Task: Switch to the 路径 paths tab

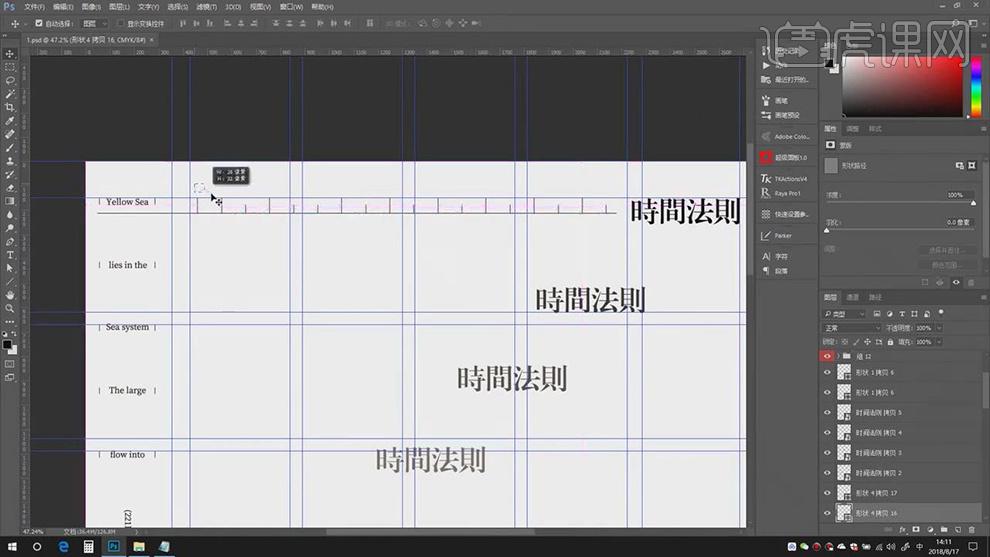Action: (875, 297)
